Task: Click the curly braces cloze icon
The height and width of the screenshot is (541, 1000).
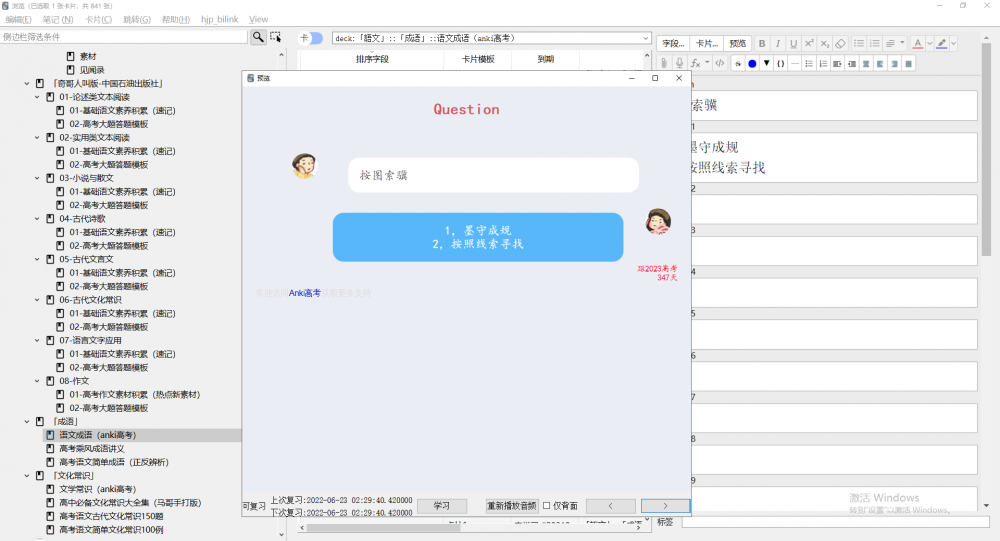Action: (x=781, y=63)
